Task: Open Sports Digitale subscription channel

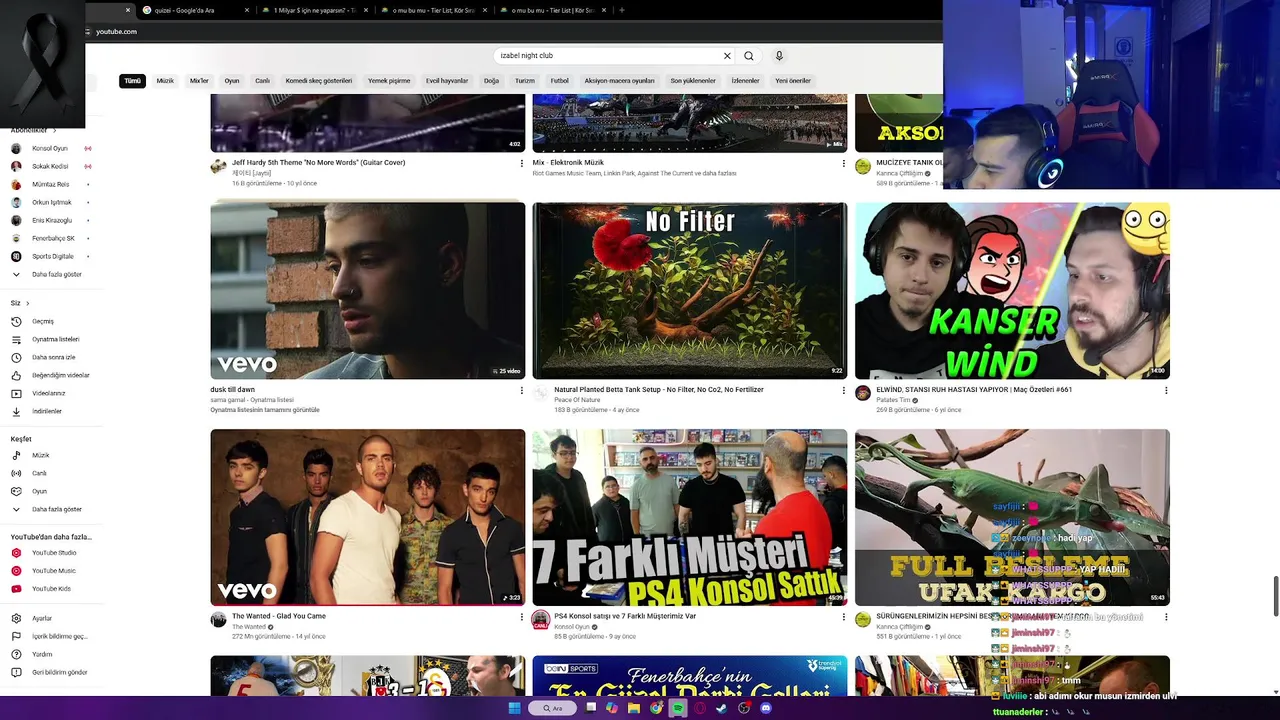Action: point(52,256)
